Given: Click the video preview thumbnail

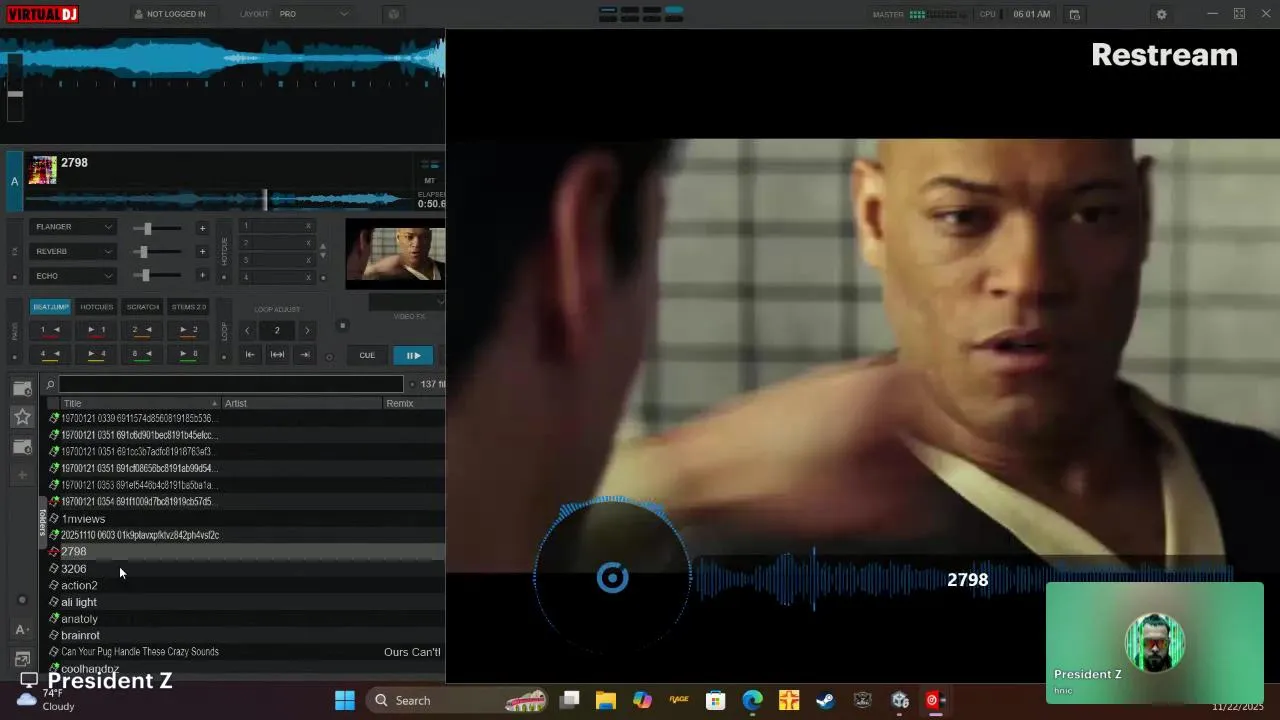Looking at the screenshot, I should [395, 254].
